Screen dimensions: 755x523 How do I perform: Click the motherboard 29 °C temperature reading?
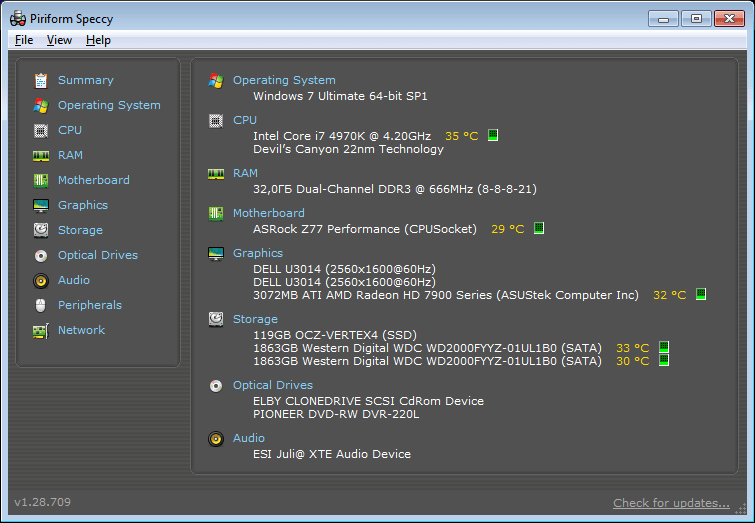(x=507, y=229)
